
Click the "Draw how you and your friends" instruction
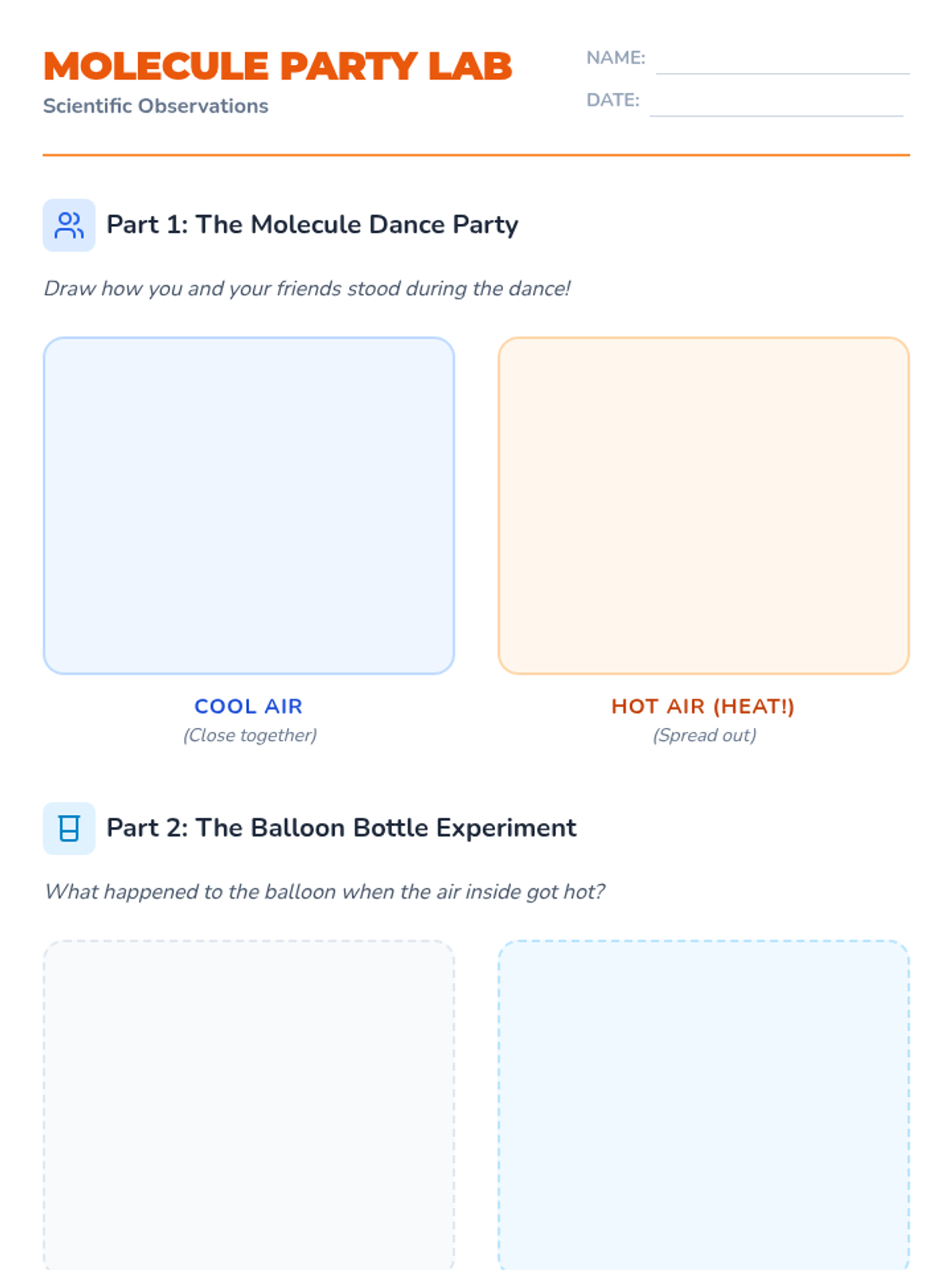tap(307, 289)
